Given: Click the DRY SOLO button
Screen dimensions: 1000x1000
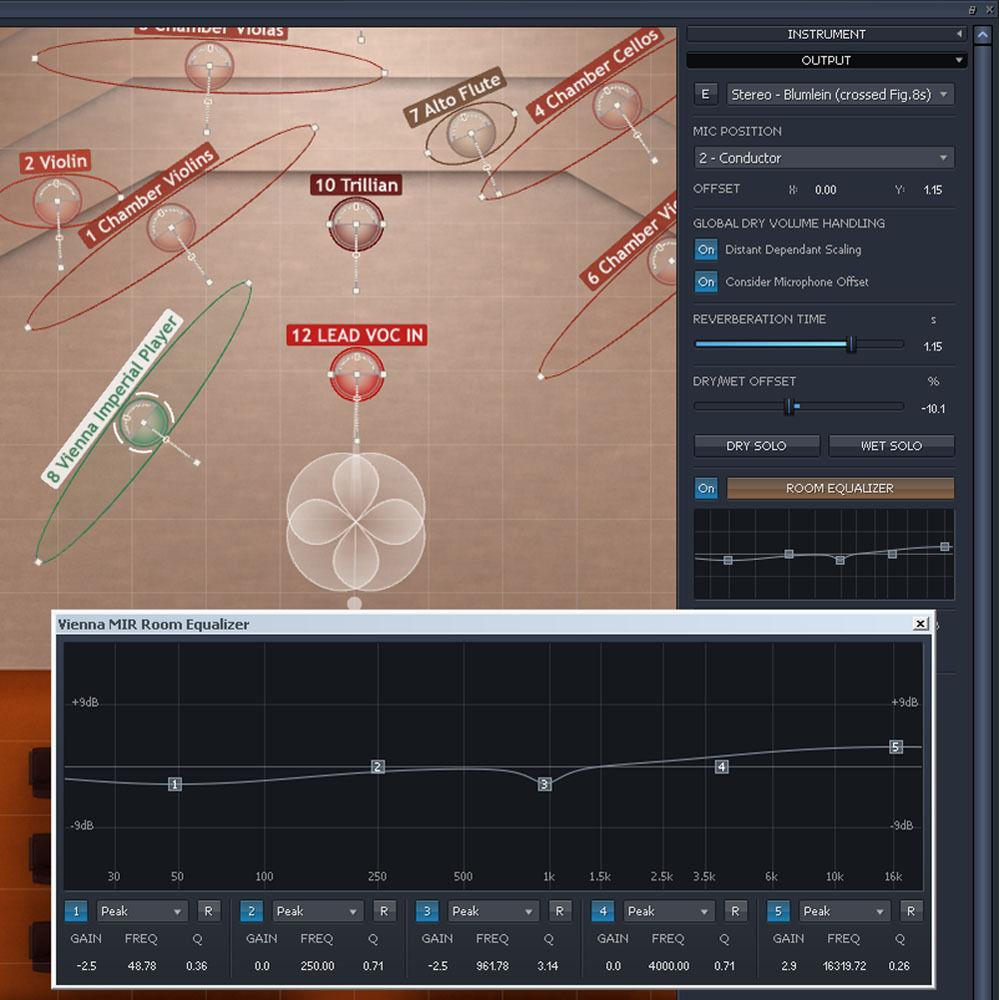Looking at the screenshot, I should (756, 445).
